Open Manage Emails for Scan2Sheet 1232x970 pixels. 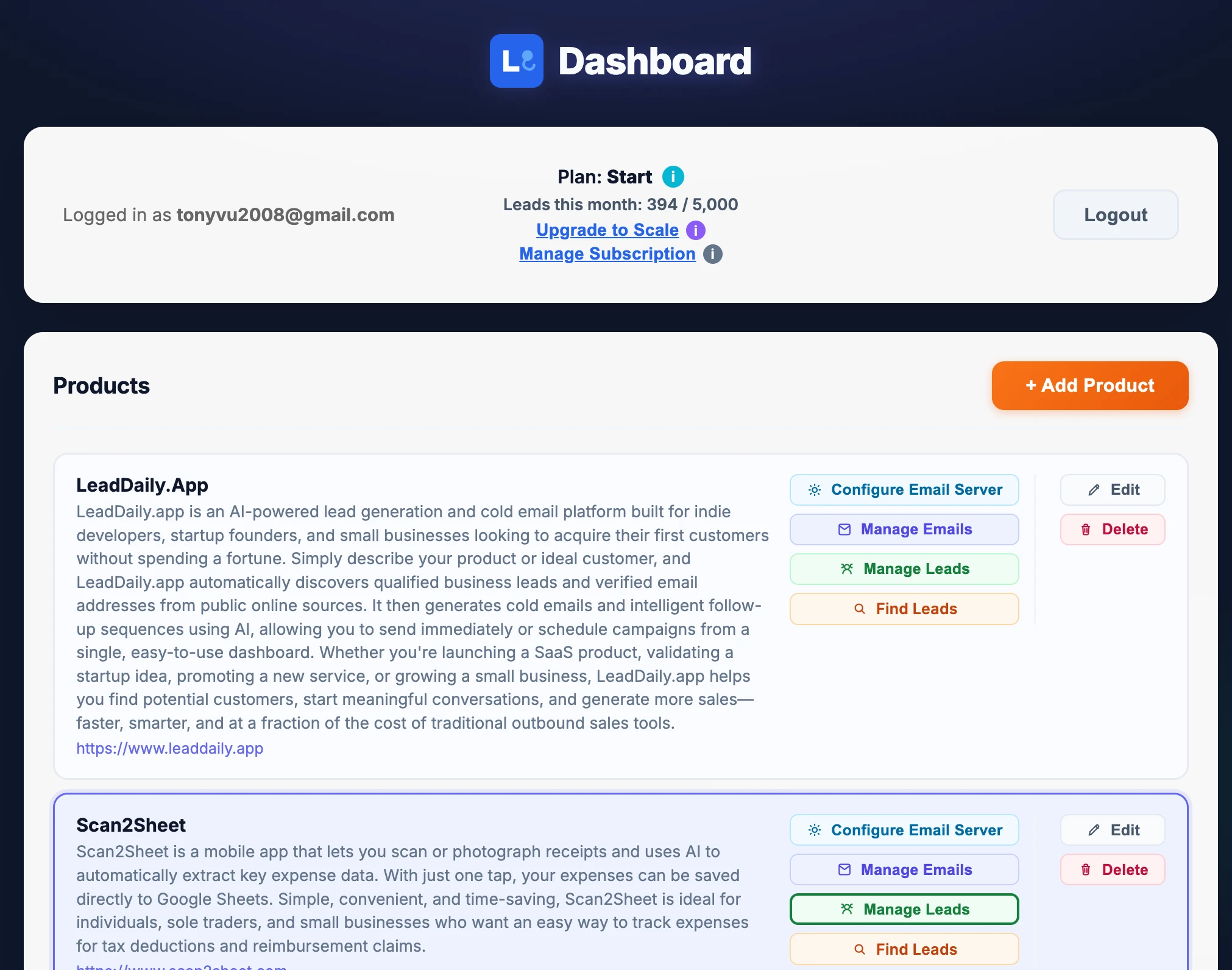(x=904, y=869)
